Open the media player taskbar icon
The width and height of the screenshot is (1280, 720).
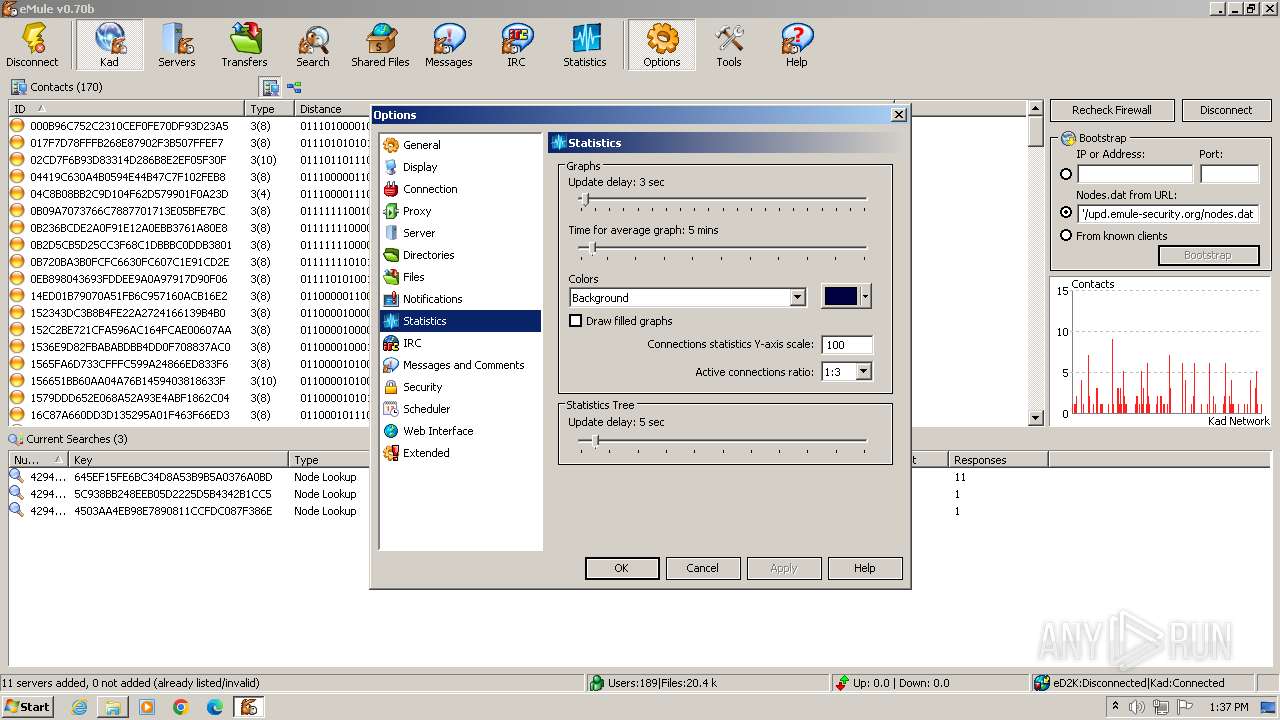147,707
